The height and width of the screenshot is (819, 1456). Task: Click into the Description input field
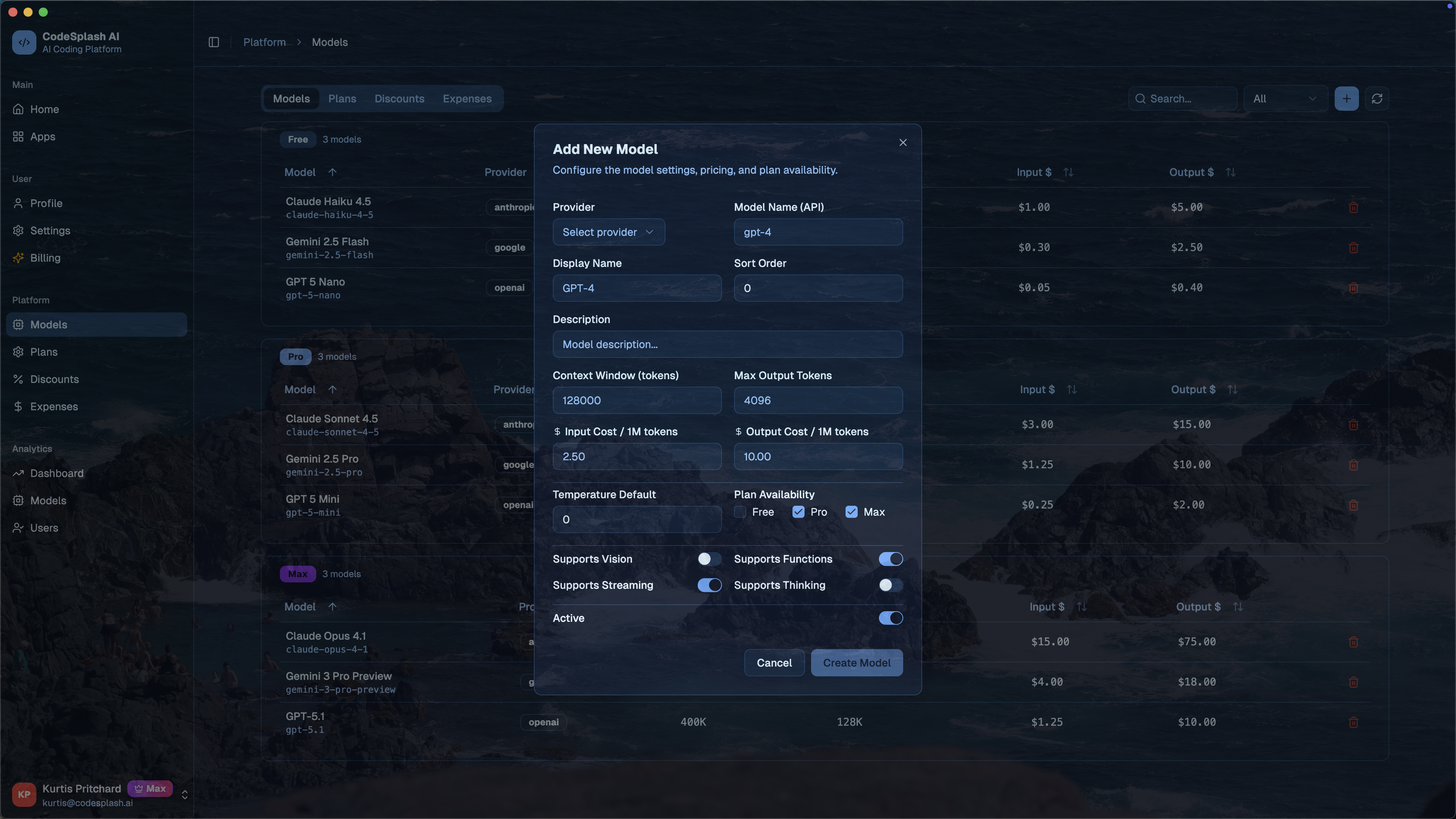[x=727, y=344]
